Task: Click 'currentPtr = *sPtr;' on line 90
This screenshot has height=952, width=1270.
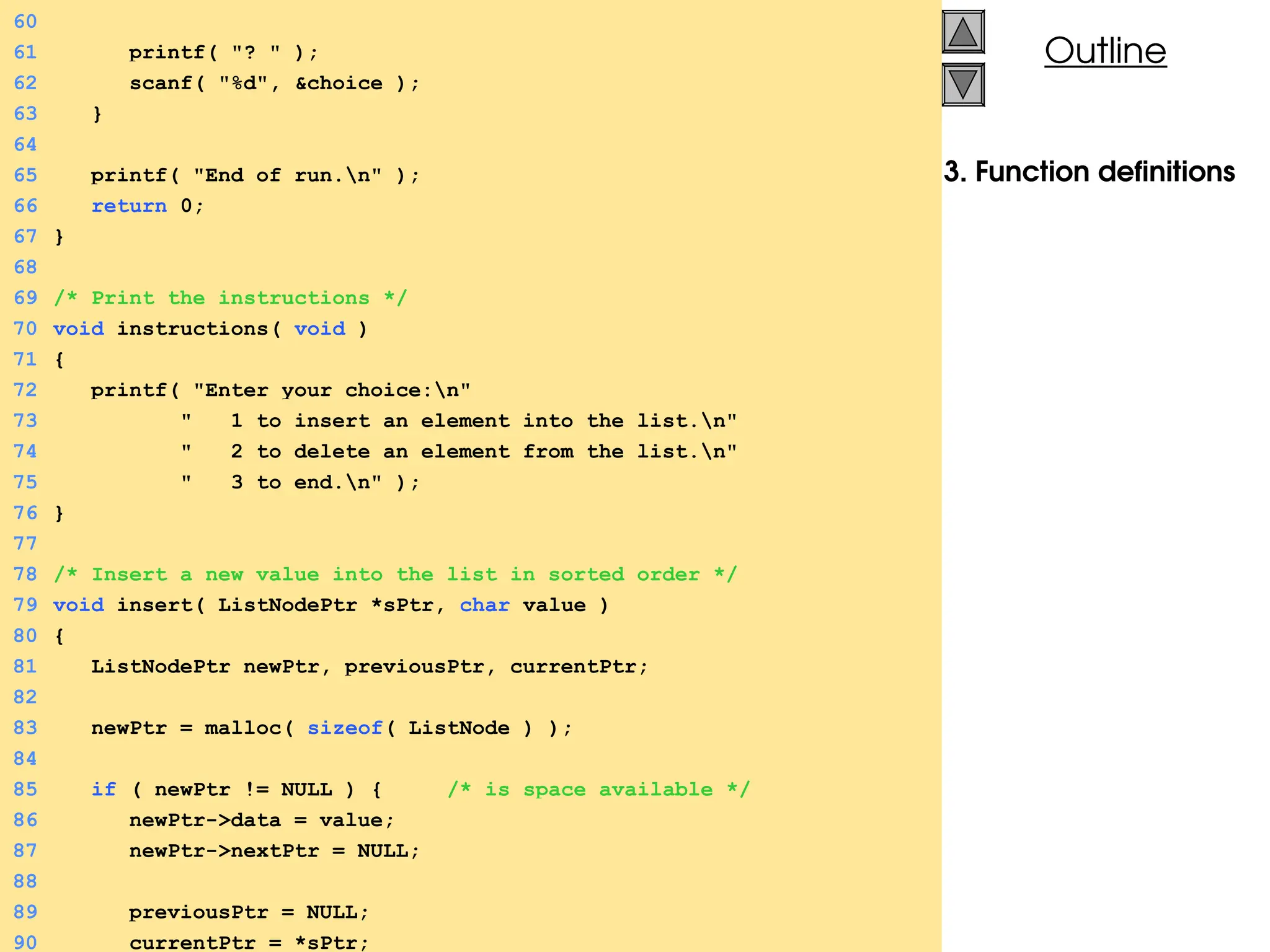Action: 249,943
